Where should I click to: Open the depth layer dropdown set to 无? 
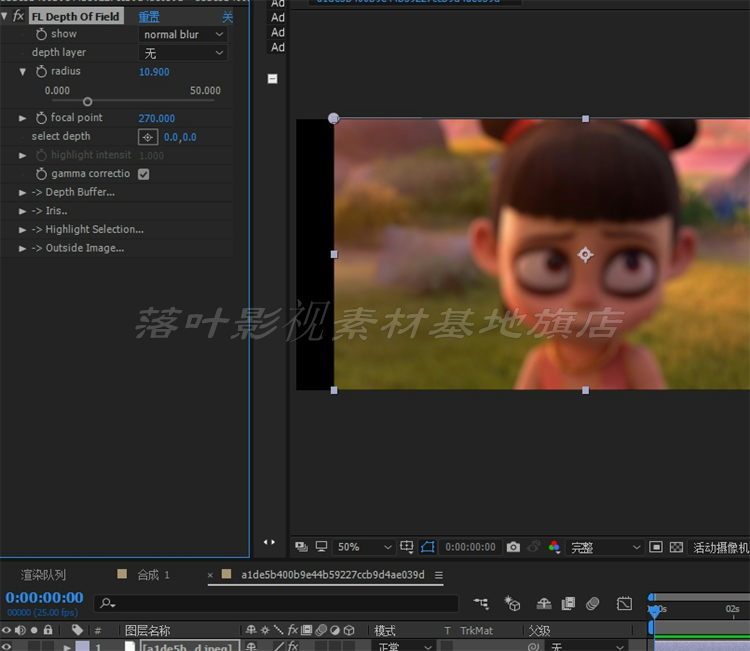click(183, 53)
